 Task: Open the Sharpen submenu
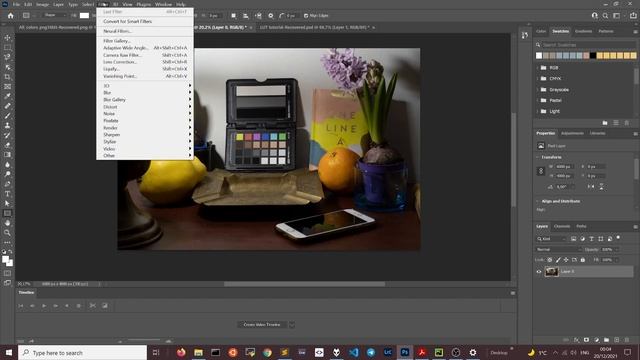click(144, 135)
